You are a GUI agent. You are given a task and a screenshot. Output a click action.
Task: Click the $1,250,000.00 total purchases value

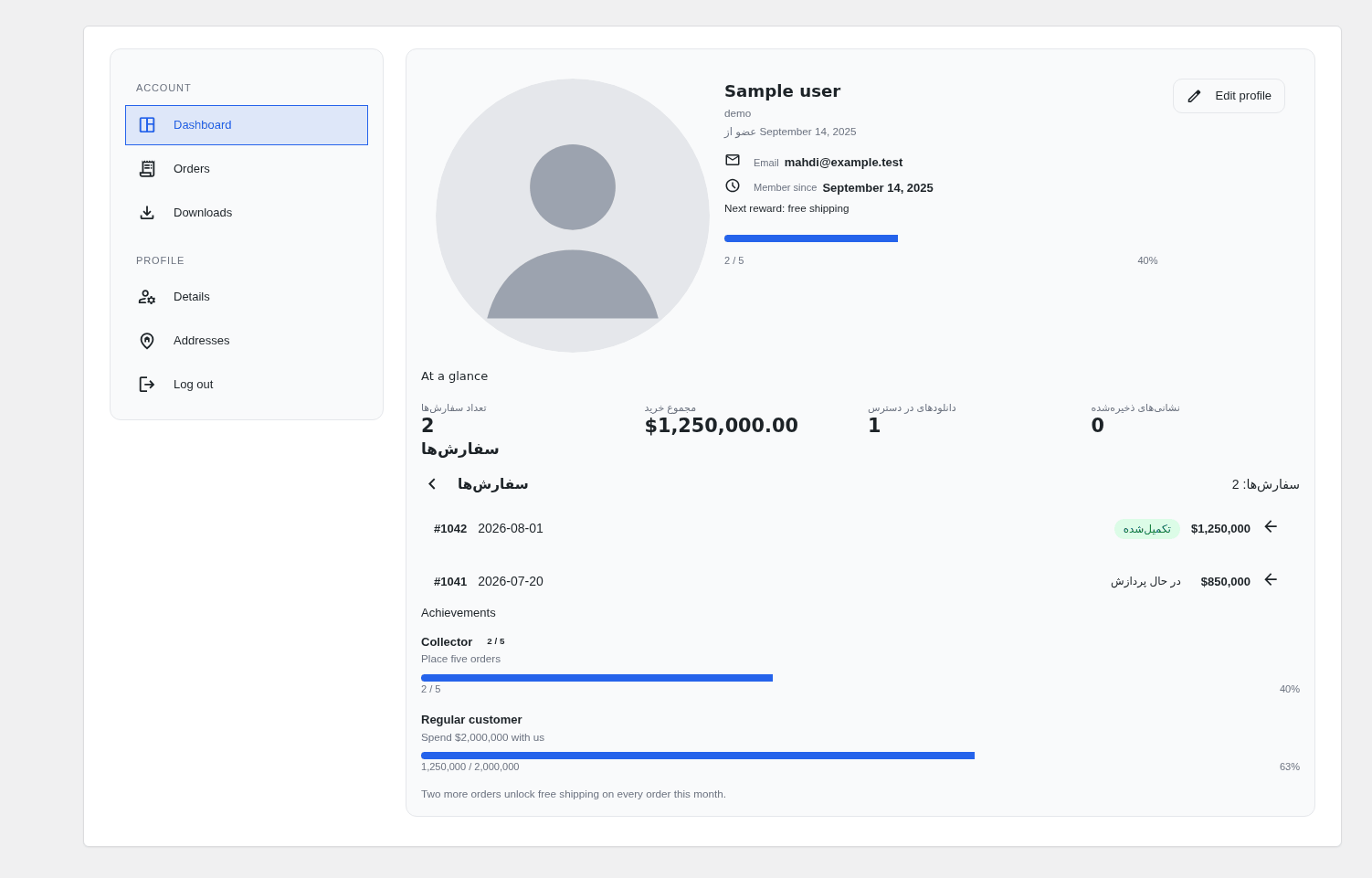click(722, 426)
